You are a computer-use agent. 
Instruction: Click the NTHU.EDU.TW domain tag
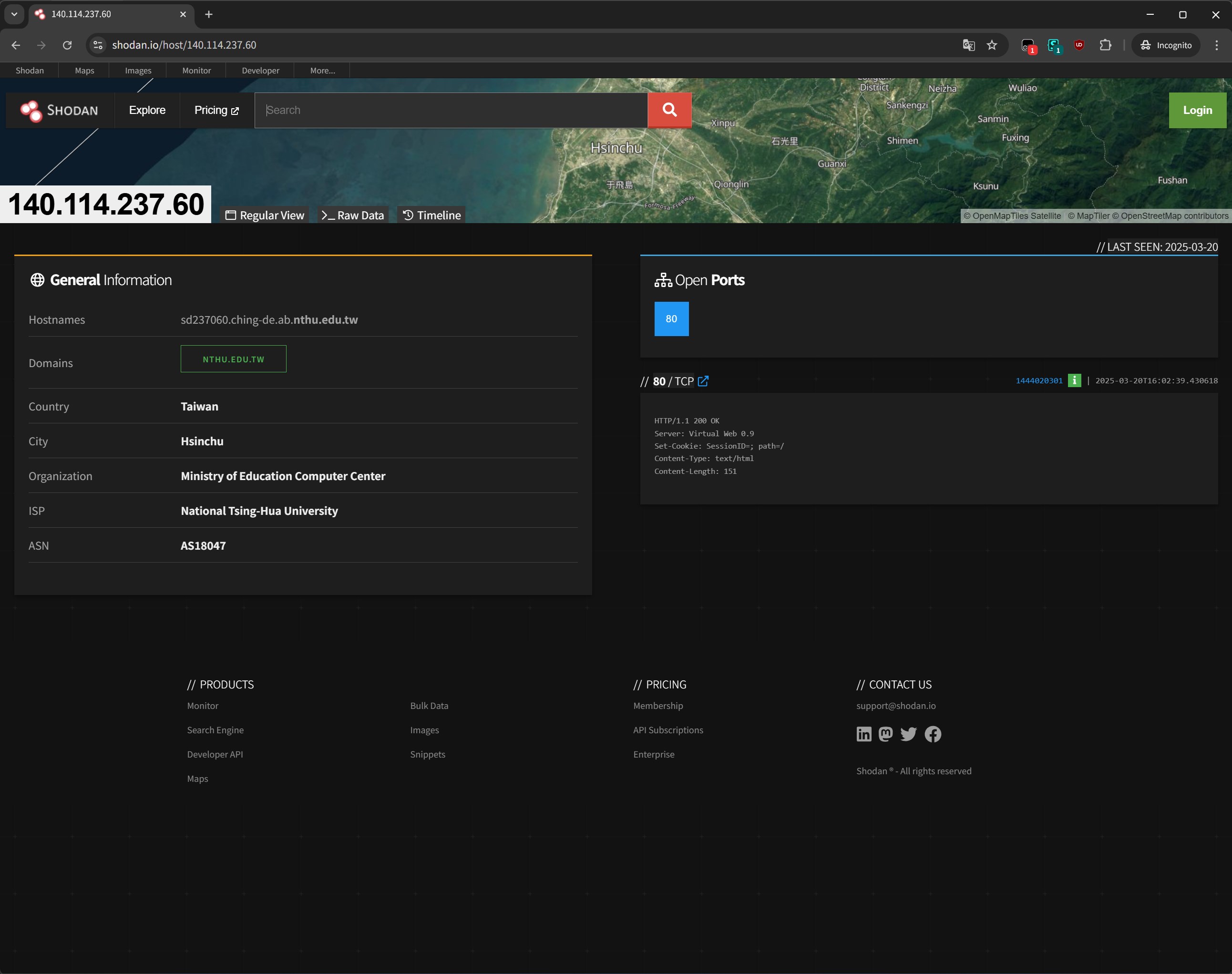(x=233, y=359)
